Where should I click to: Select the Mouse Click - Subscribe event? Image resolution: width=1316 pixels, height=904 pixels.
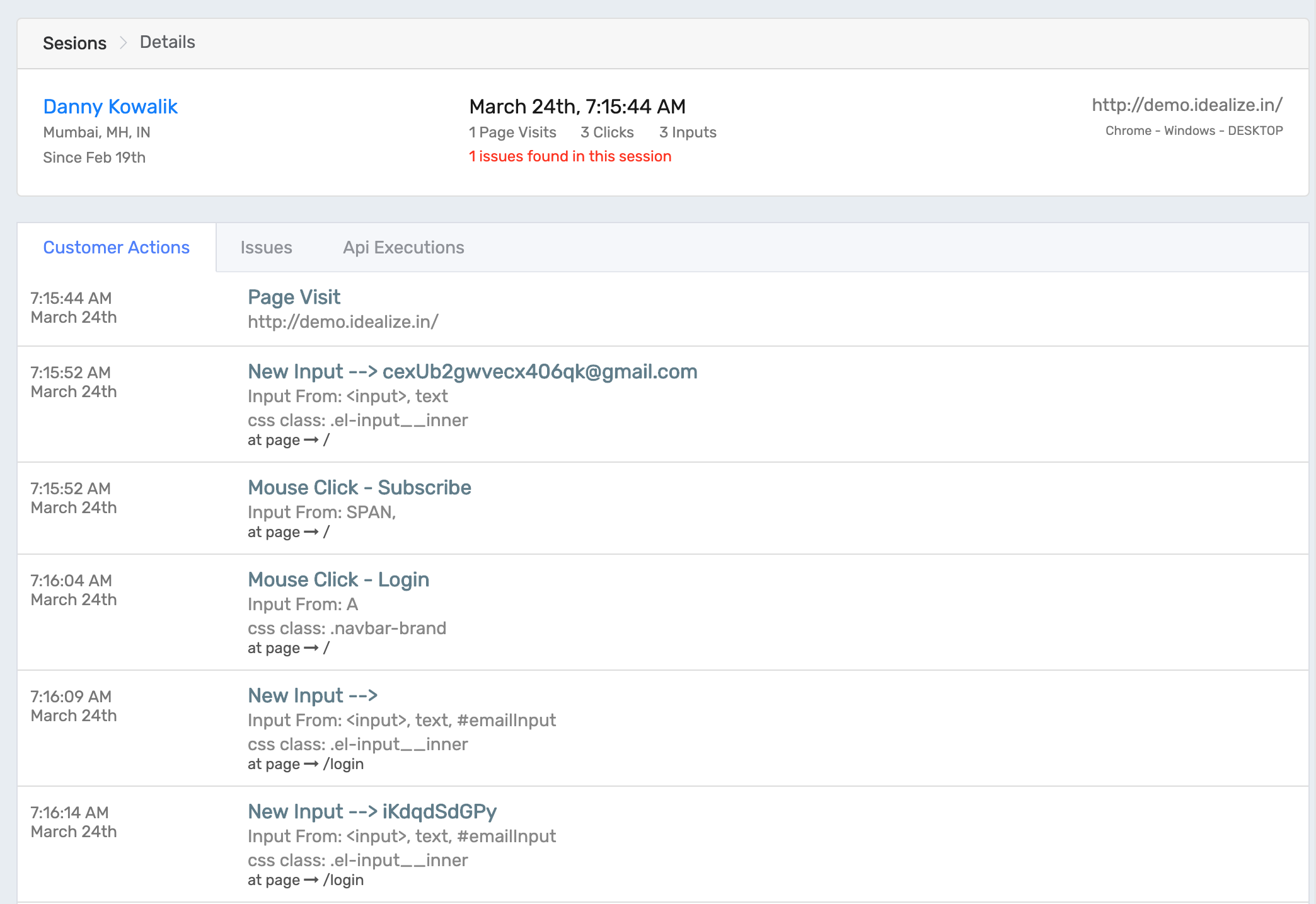359,487
